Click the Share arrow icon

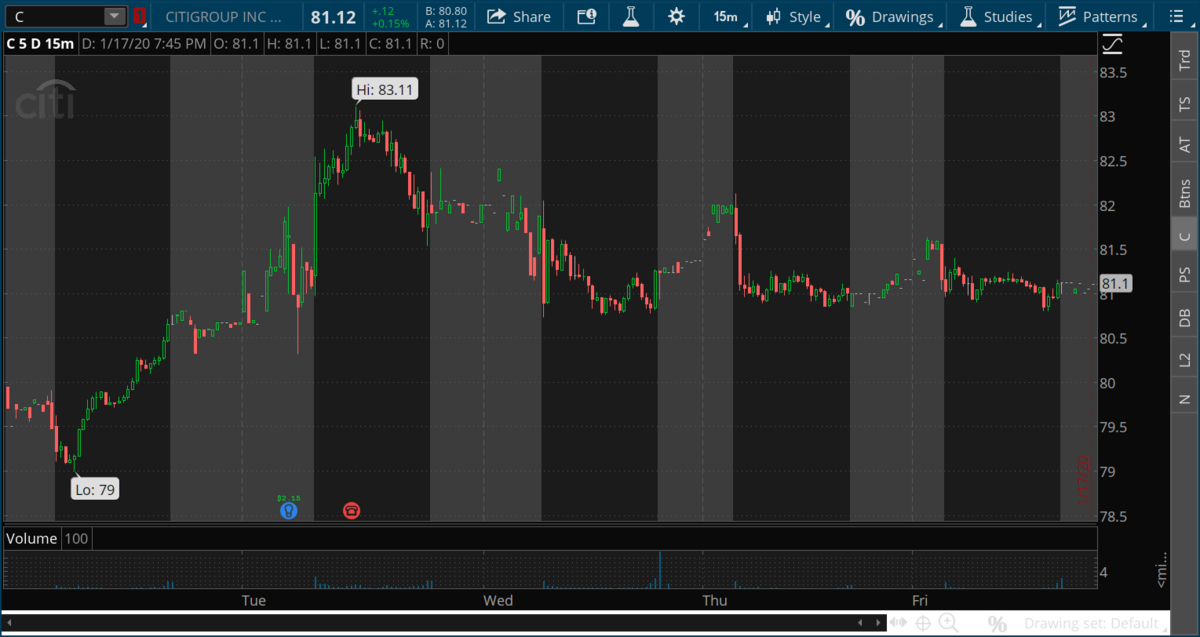point(495,16)
